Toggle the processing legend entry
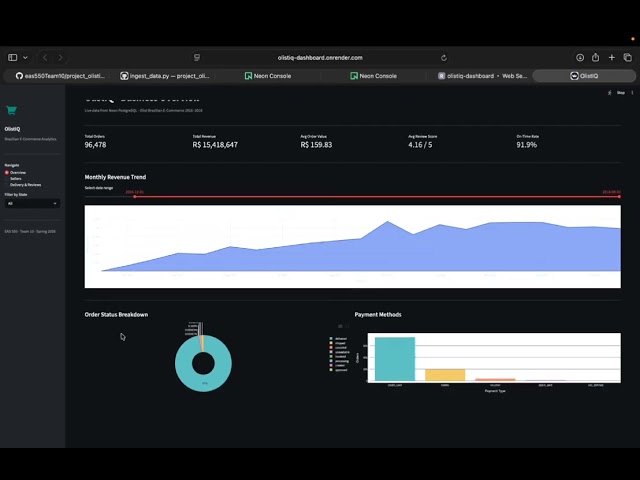The width and height of the screenshot is (640, 480). point(339,361)
